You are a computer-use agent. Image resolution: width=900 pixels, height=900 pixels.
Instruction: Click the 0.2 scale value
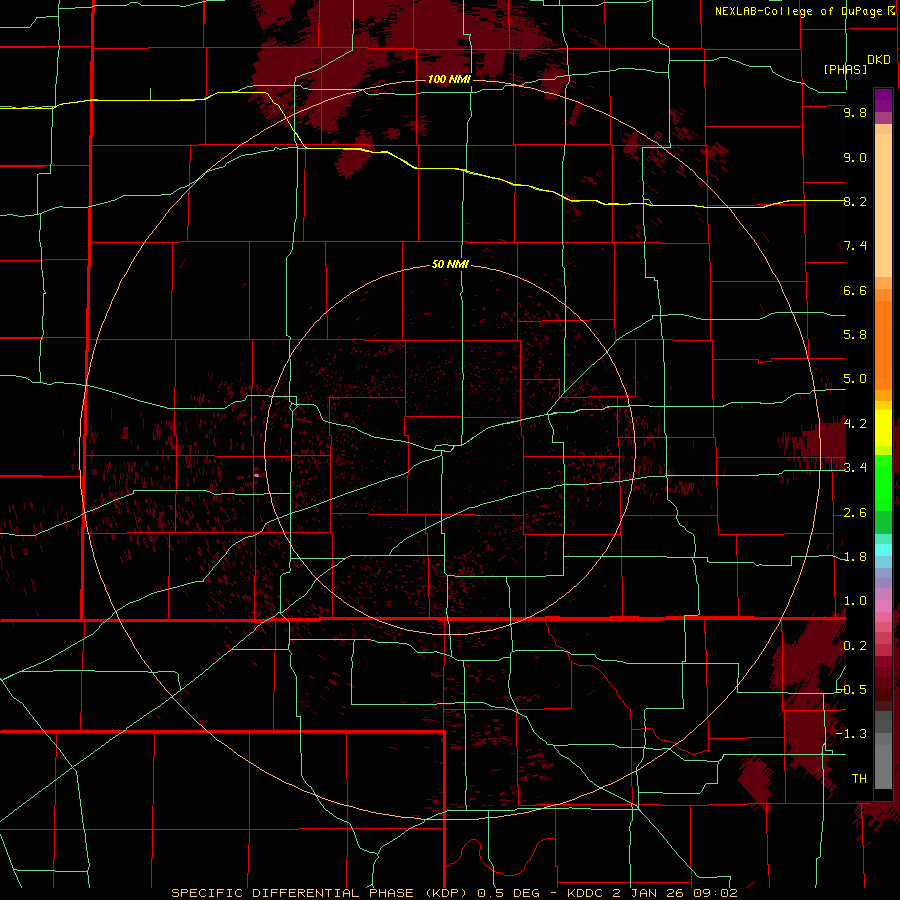[855, 646]
